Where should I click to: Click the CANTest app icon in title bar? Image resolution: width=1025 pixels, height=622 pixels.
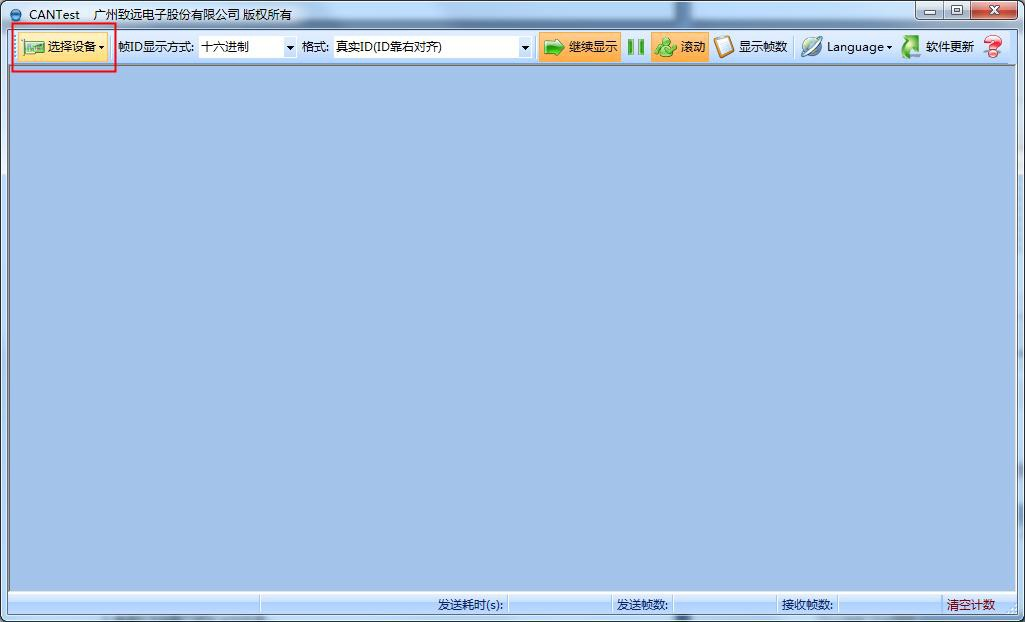pos(15,15)
